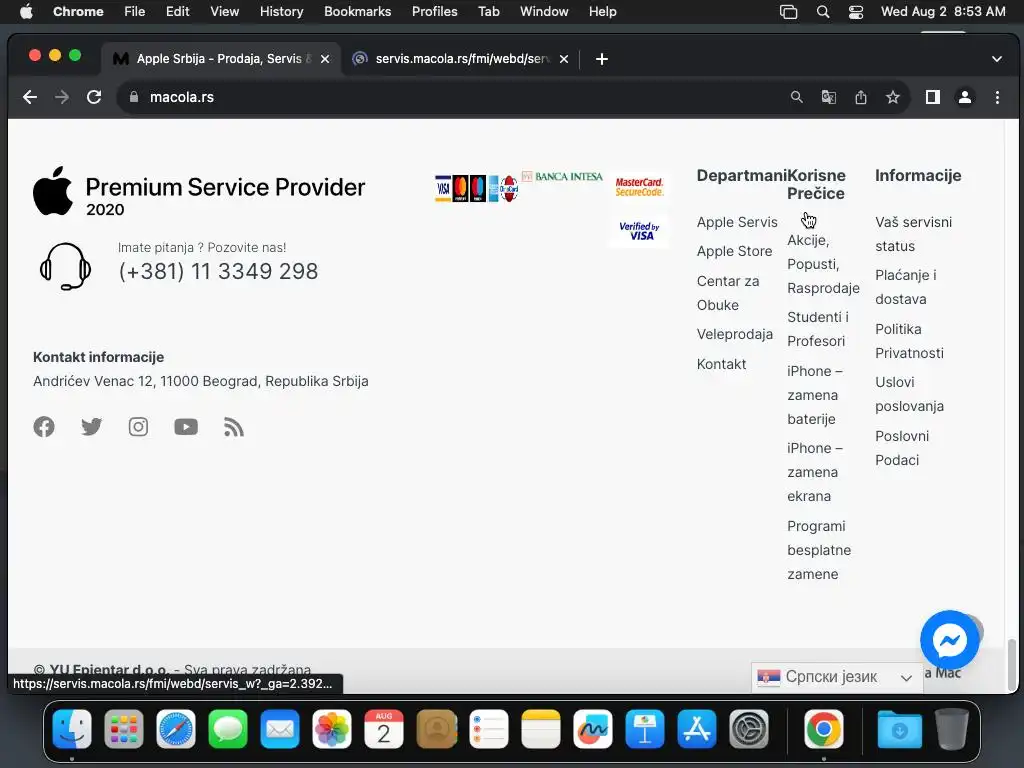Open the RSS feed icon

tap(233, 427)
